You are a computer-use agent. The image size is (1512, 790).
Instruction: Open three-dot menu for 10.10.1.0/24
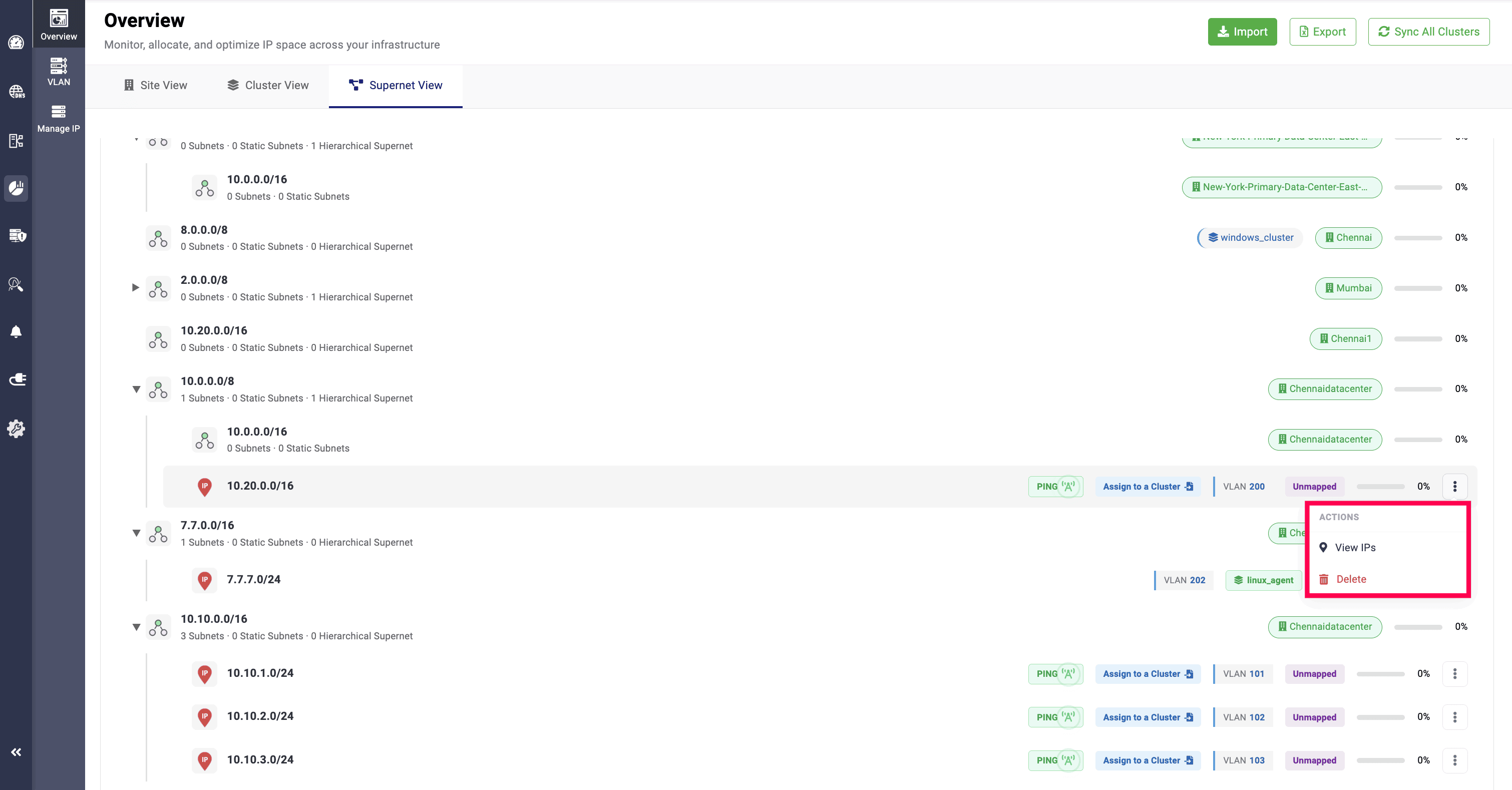click(x=1454, y=674)
